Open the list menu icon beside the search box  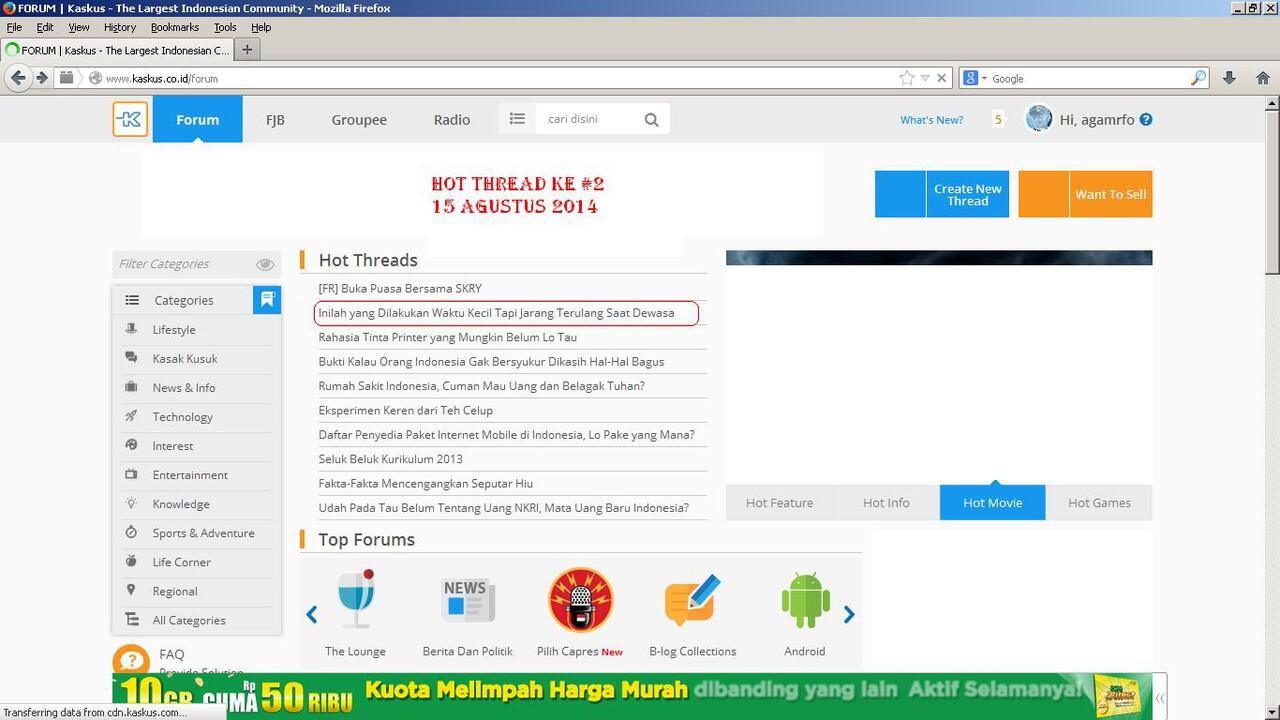(x=517, y=118)
